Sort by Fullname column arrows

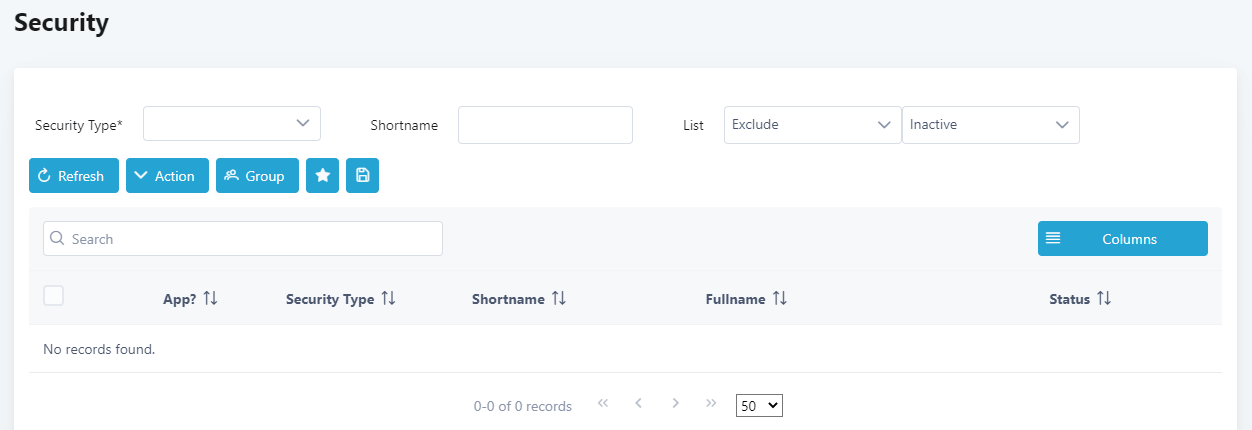tap(780, 299)
